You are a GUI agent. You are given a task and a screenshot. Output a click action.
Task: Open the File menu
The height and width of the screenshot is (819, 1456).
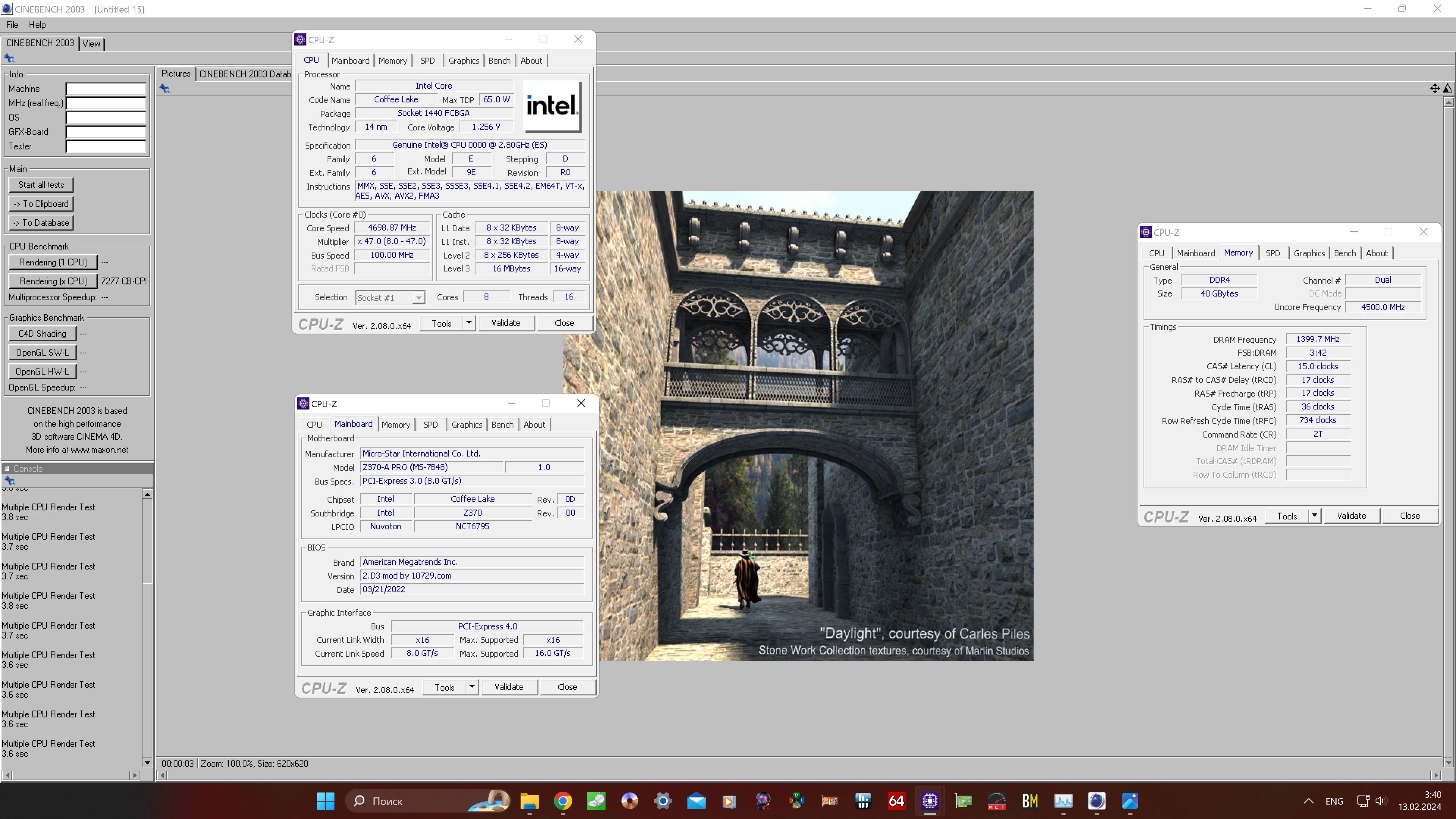pos(12,25)
